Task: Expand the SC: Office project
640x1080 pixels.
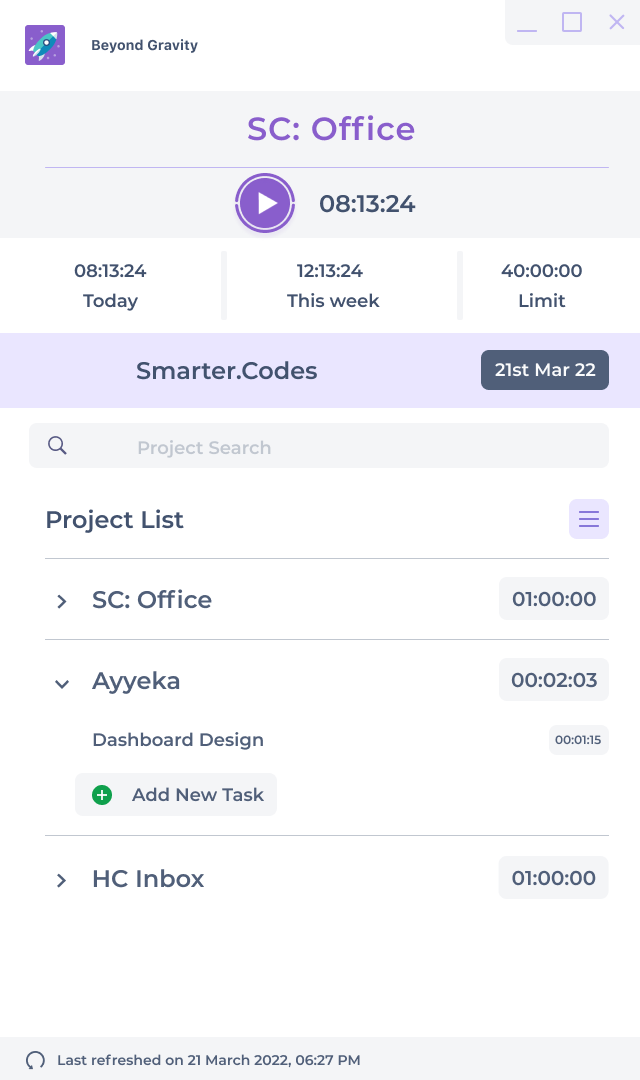Action: click(x=62, y=601)
